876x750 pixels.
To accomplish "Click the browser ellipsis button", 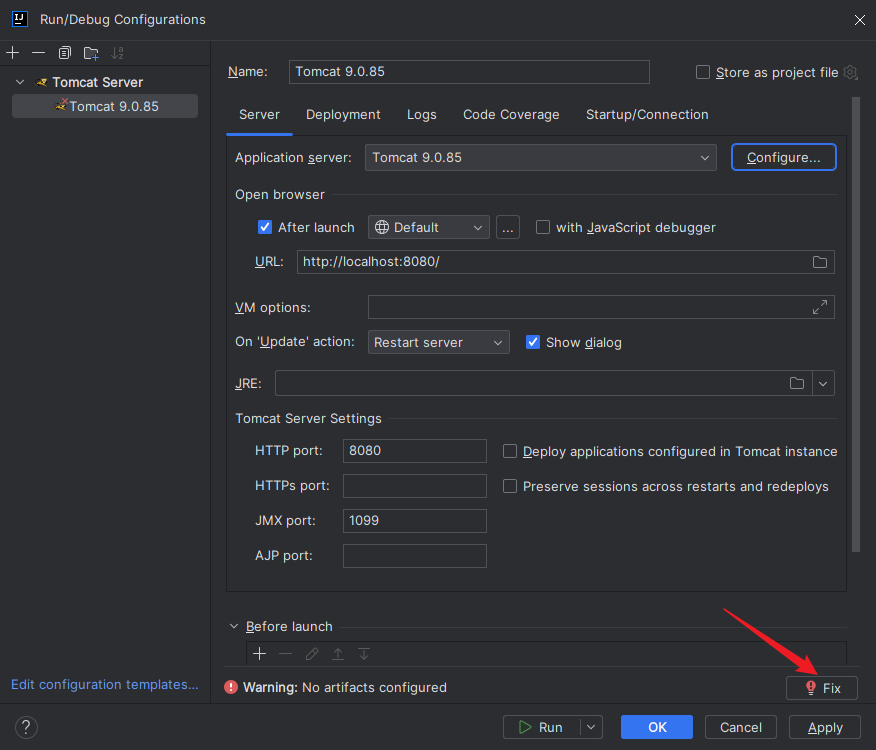I will pos(507,227).
